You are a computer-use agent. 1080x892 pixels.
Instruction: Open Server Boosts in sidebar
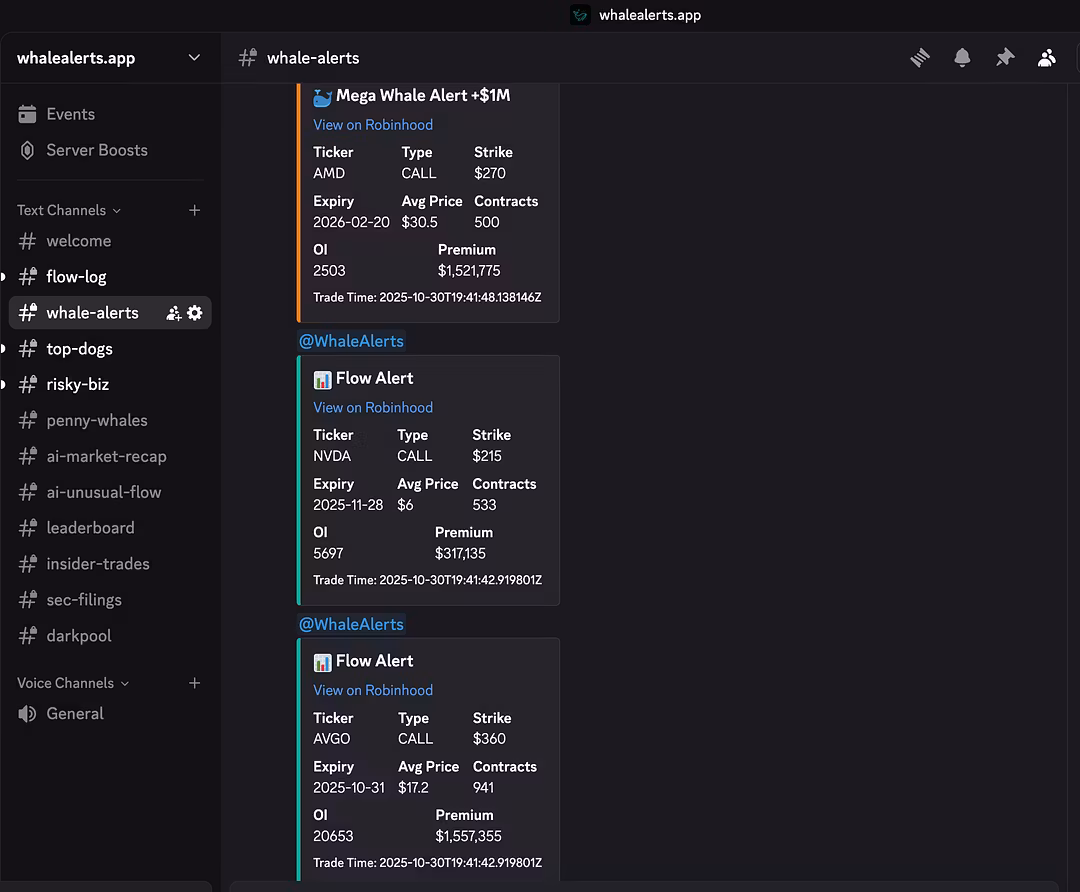pos(96,150)
